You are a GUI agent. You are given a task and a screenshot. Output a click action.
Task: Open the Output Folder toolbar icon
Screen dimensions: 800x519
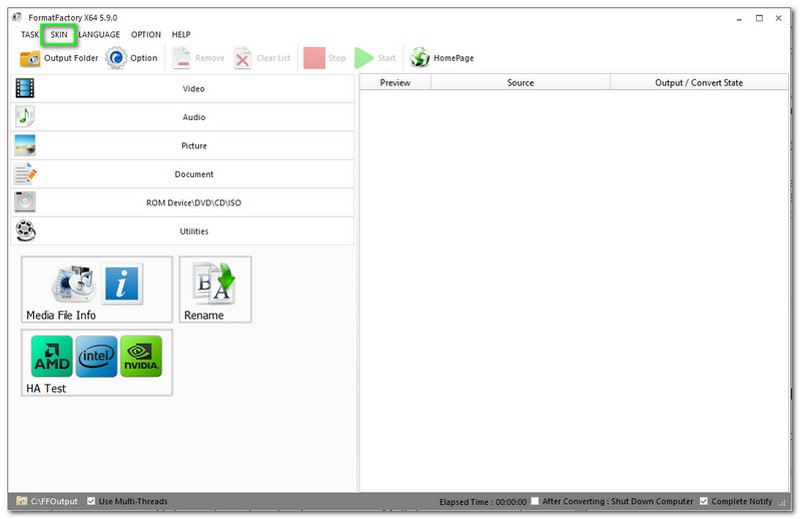(x=30, y=58)
